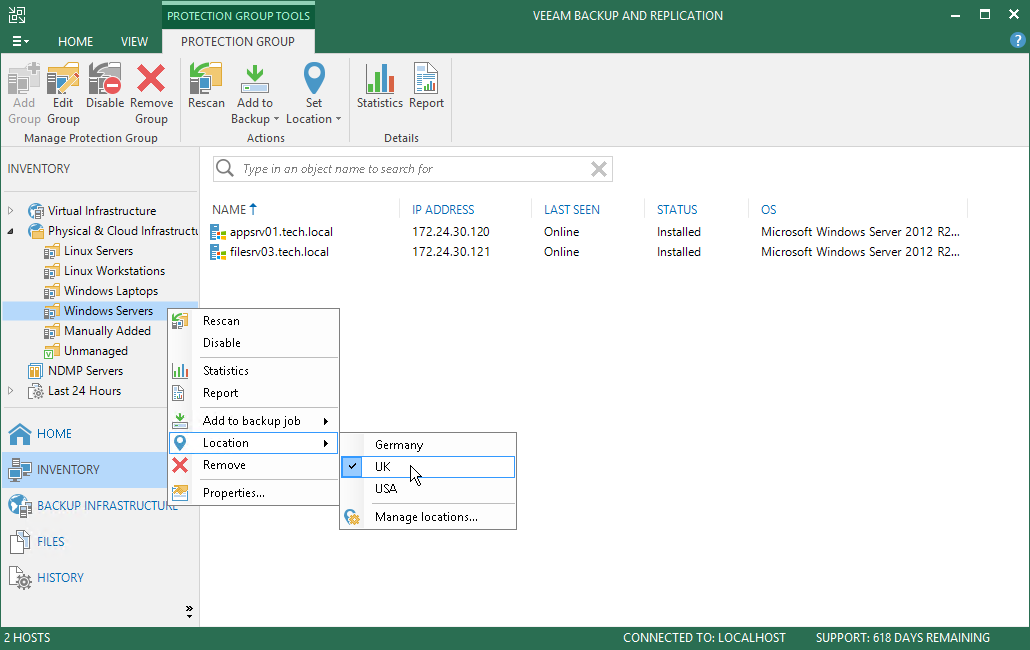This screenshot has width=1030, height=650.
Task: Expand the Location submenu arrow
Action: click(326, 443)
